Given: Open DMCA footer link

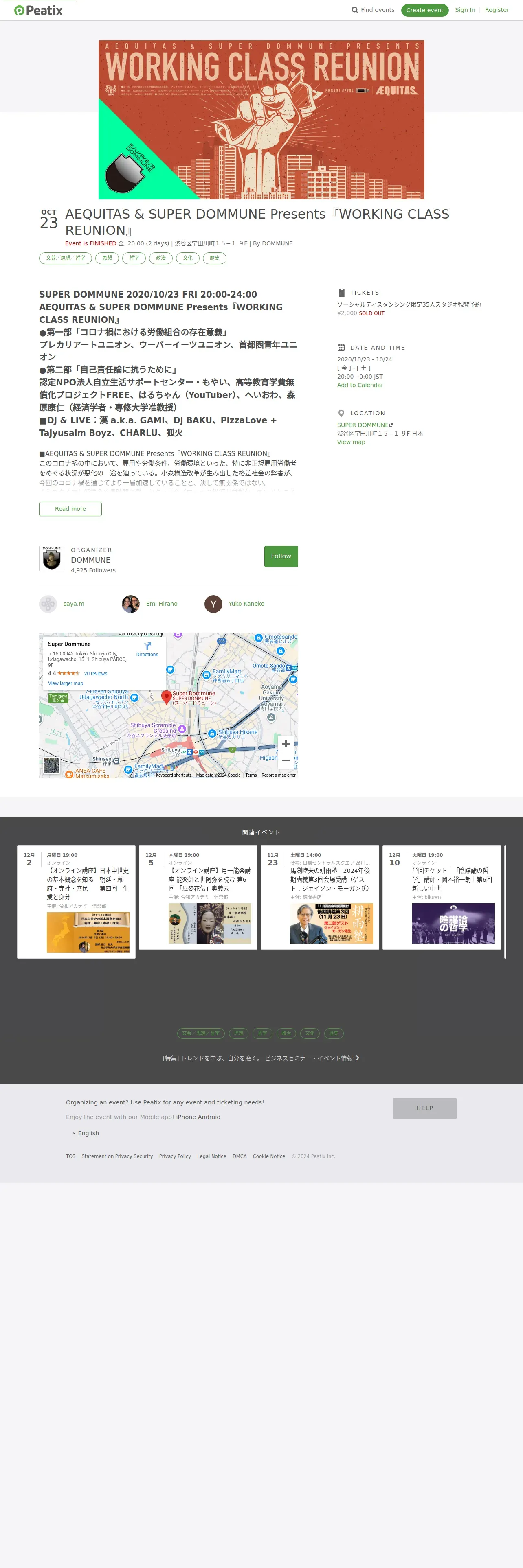Looking at the screenshot, I should [240, 1156].
